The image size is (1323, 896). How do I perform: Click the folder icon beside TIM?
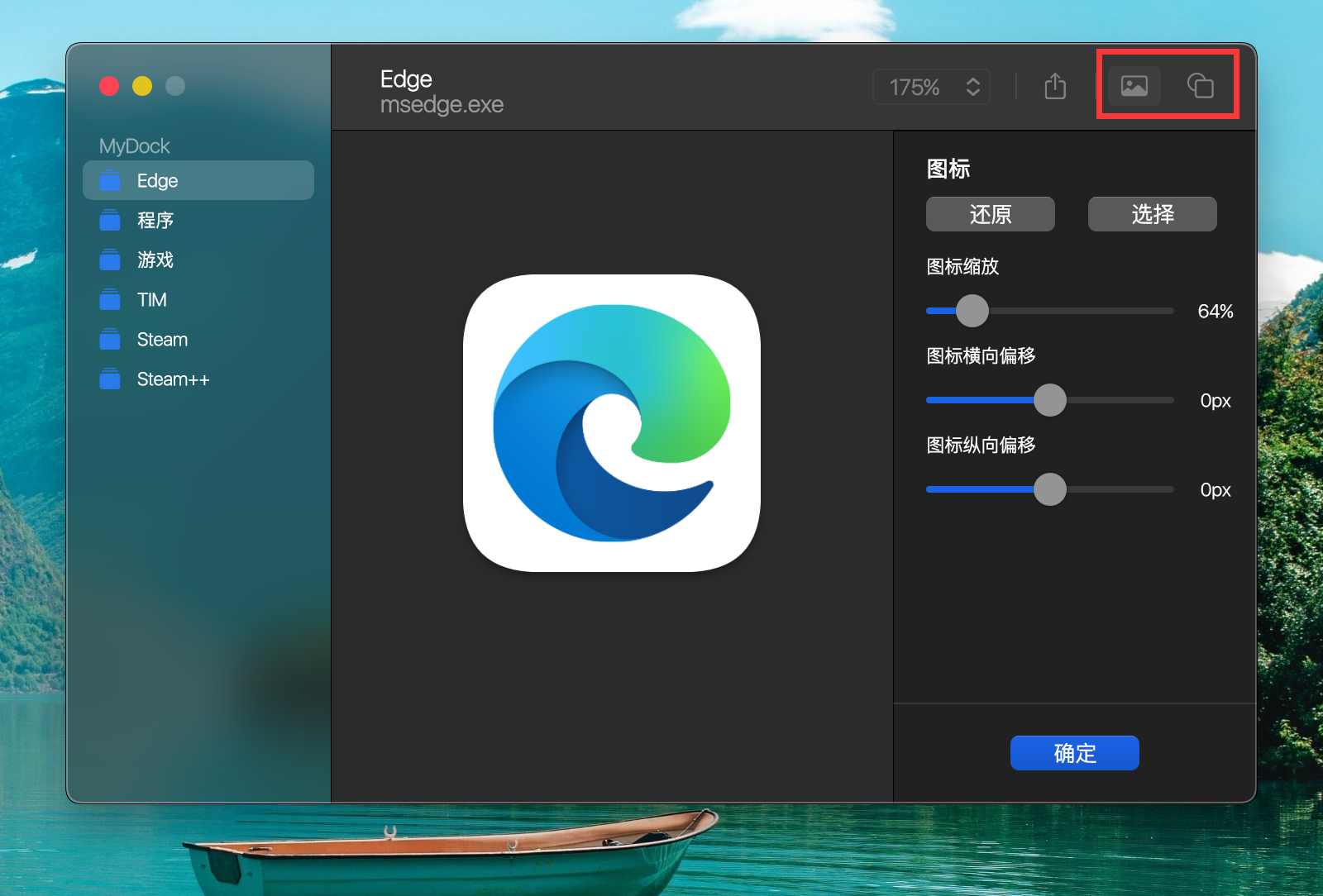tap(110, 299)
